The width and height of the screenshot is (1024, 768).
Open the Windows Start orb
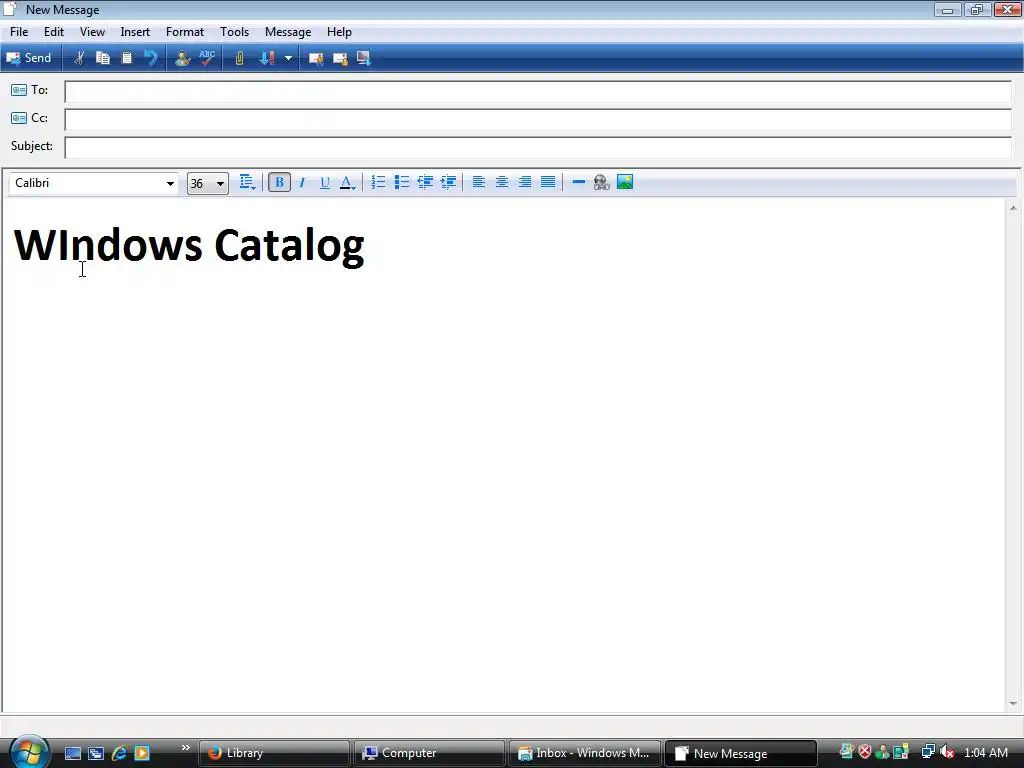(29, 752)
